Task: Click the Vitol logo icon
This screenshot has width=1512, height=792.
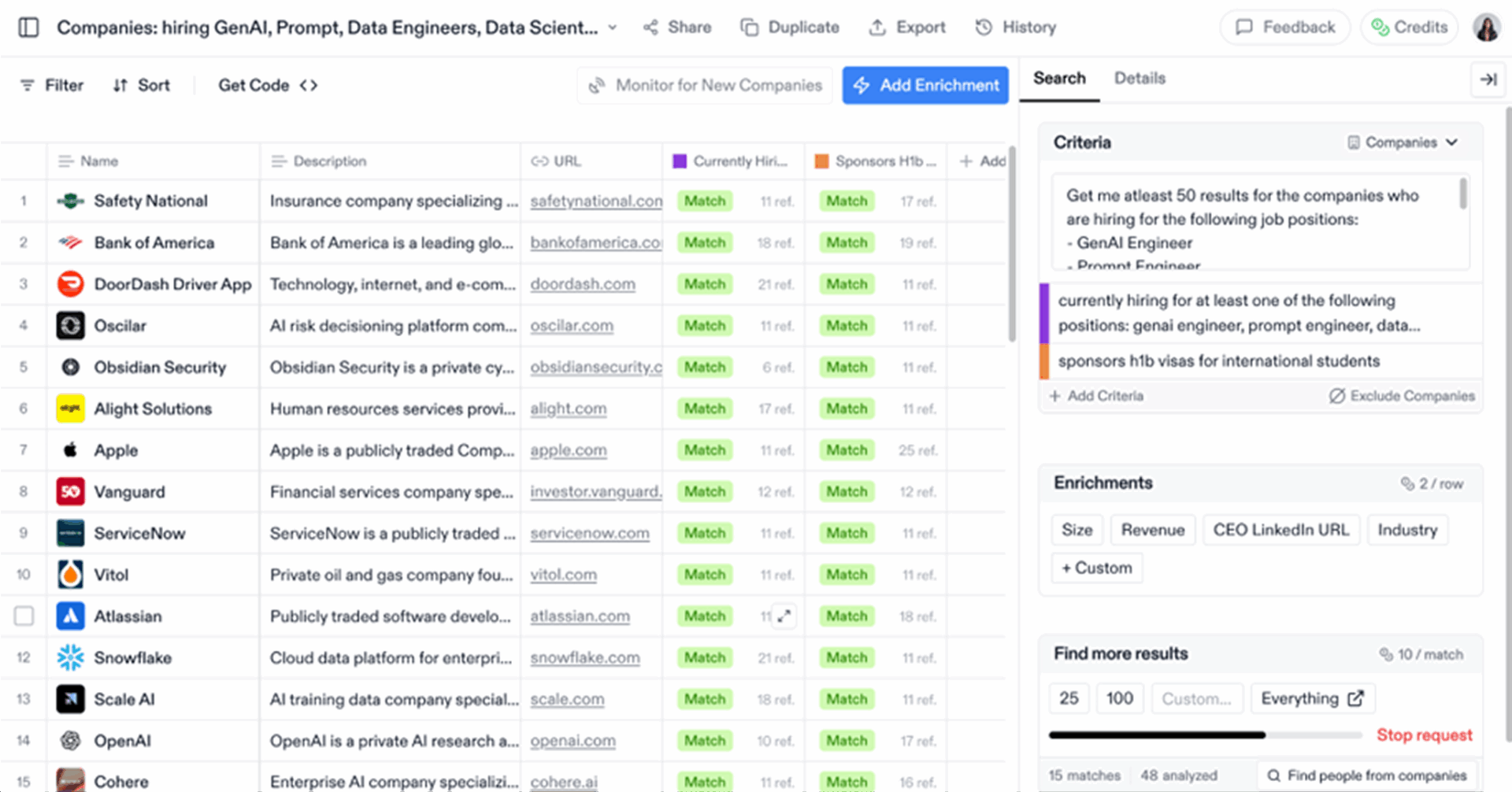Action: [71, 575]
